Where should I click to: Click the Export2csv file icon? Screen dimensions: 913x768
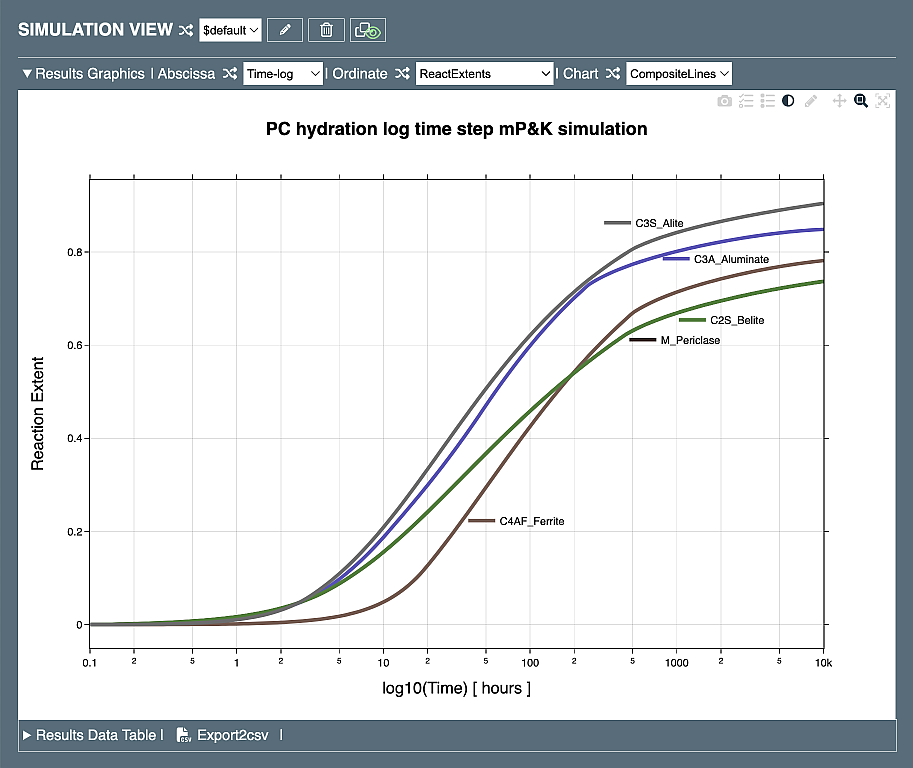(x=183, y=735)
